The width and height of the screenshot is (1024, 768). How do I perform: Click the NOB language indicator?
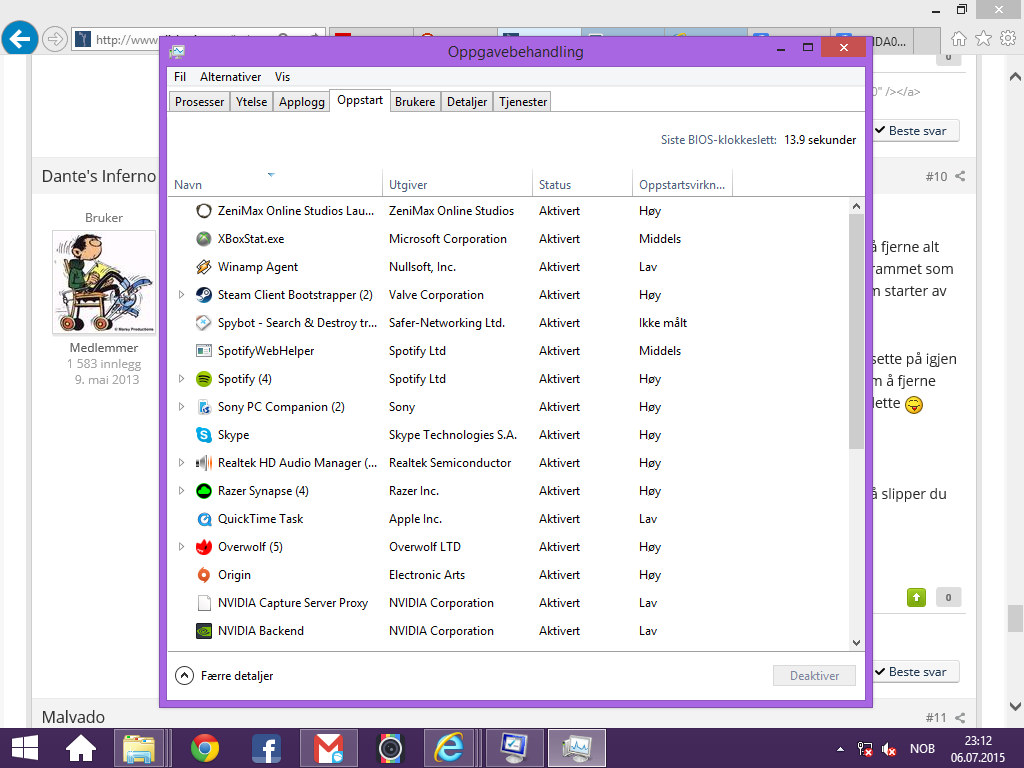pyautogui.click(x=922, y=749)
